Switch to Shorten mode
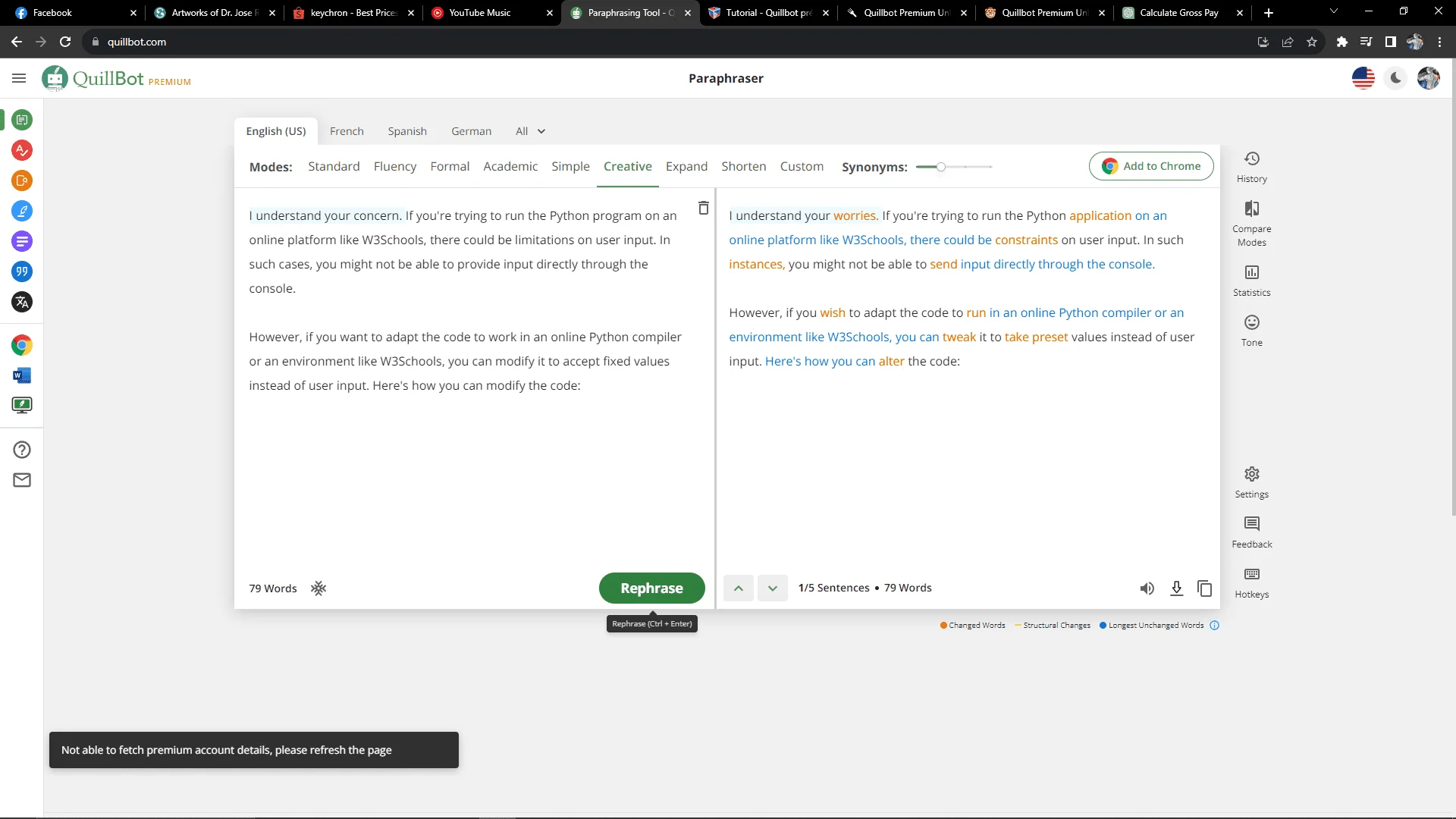 pos(743,166)
